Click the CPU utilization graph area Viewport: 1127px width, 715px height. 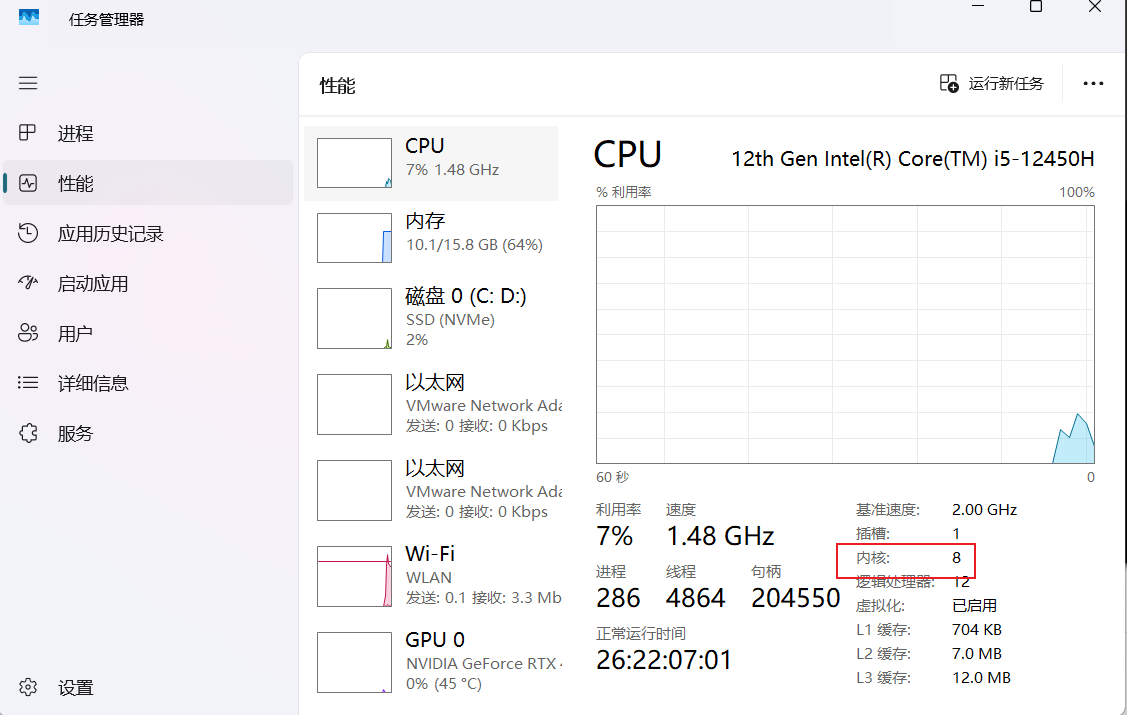845,334
